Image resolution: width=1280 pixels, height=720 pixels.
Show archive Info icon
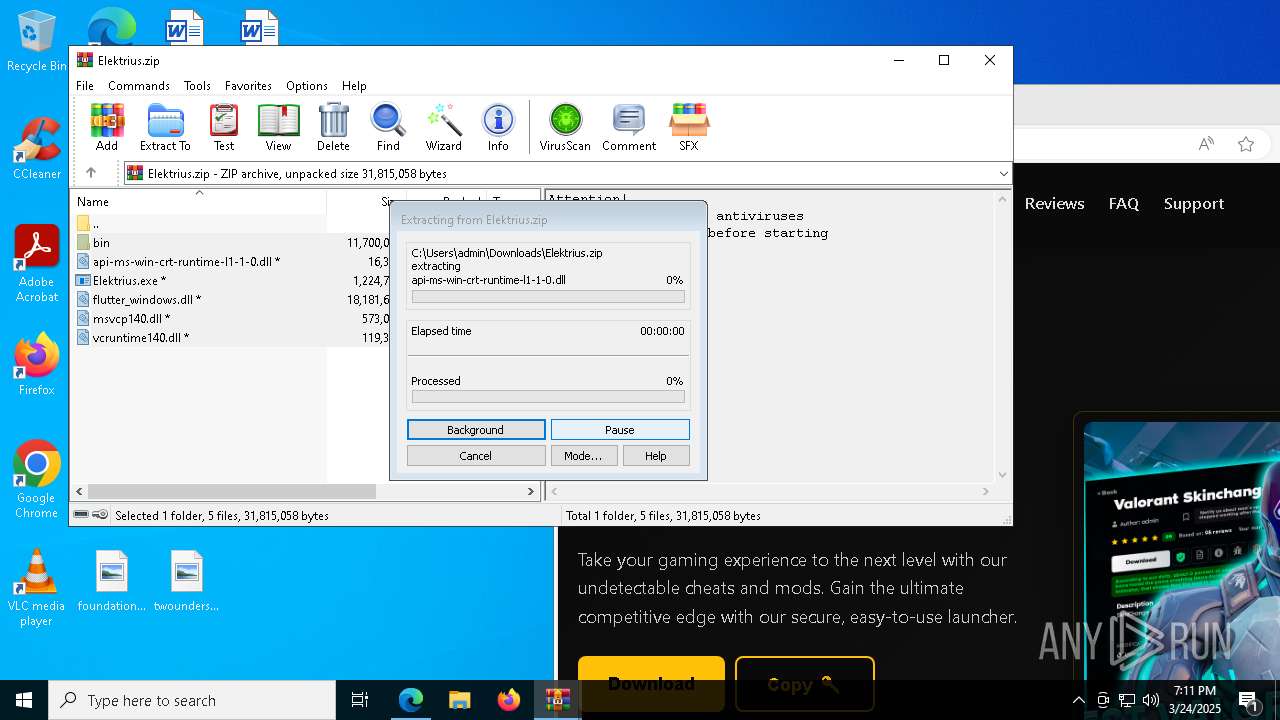(498, 127)
